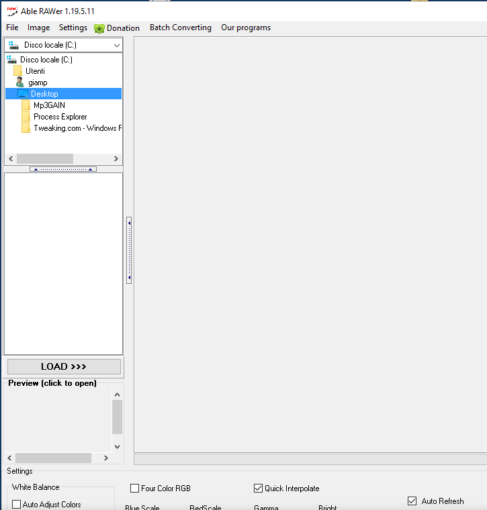Click Preview panel scroll left arrow
Viewport: 487px width, 510px height.
pos(10,458)
